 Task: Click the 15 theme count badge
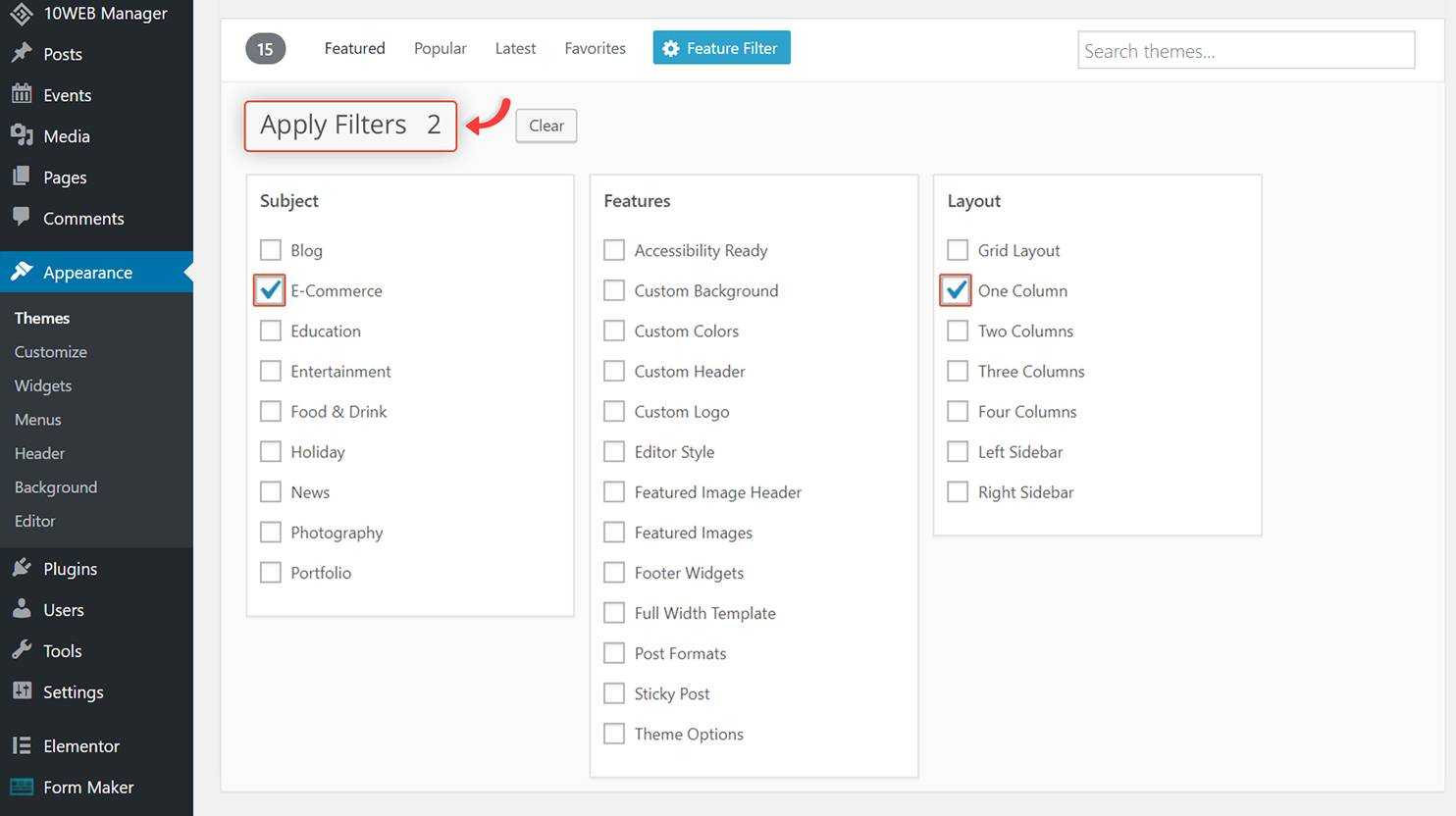coord(265,49)
